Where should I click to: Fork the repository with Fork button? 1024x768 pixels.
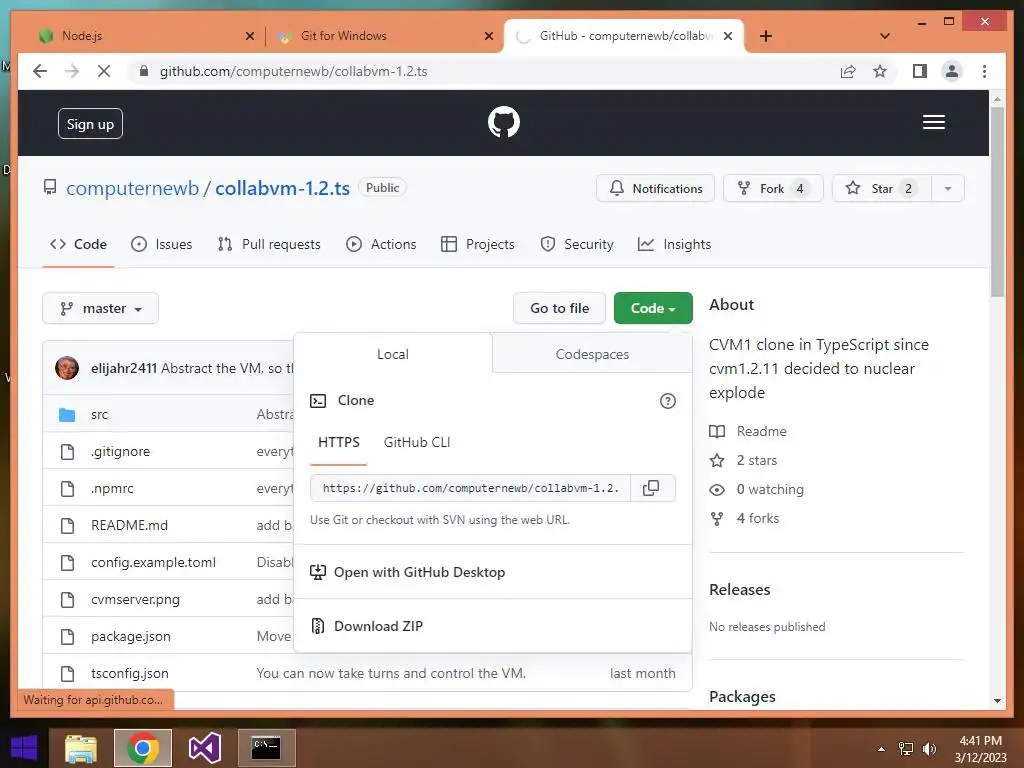(x=773, y=189)
